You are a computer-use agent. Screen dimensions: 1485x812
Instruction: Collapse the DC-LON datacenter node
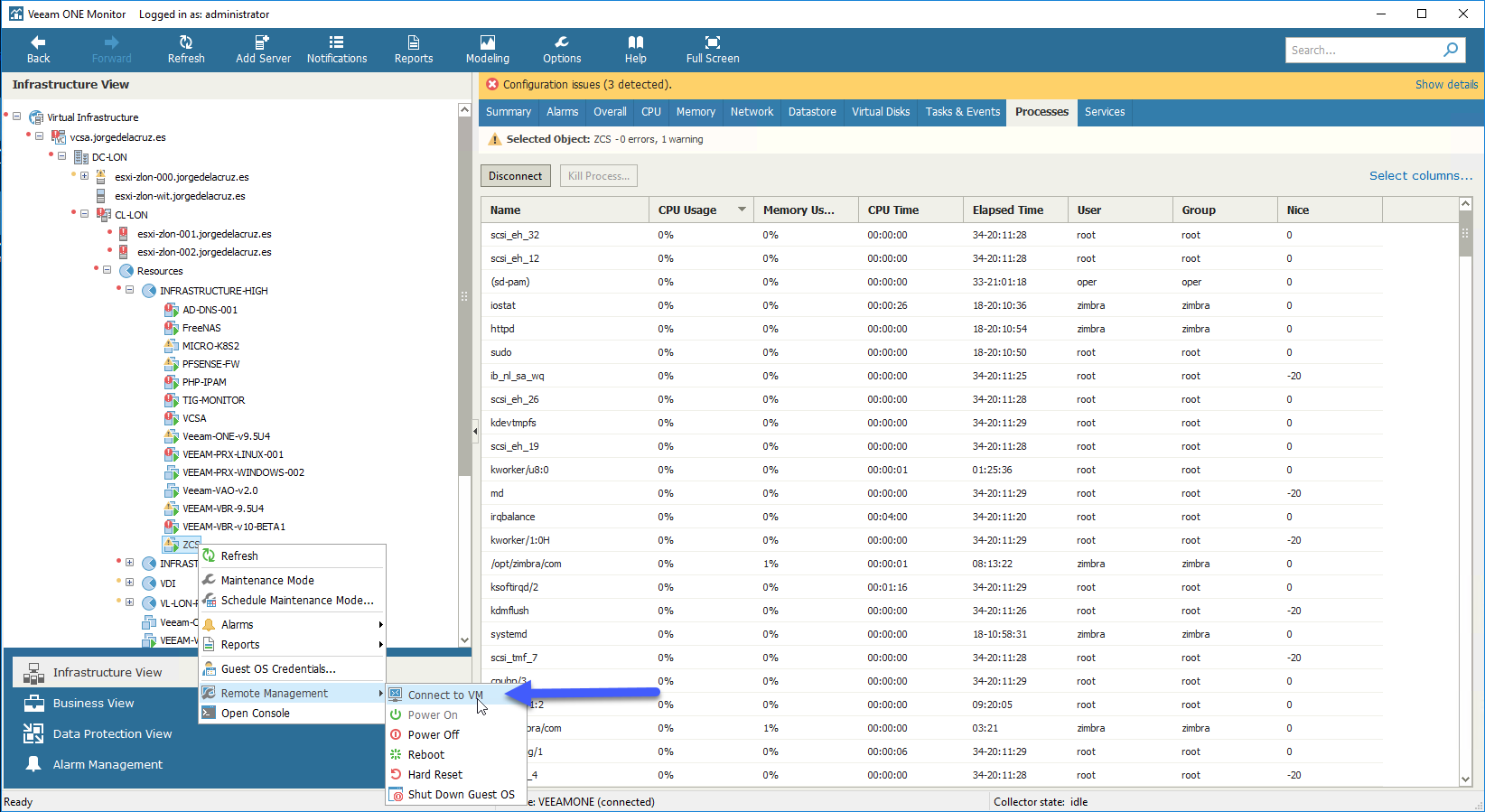click(61, 156)
